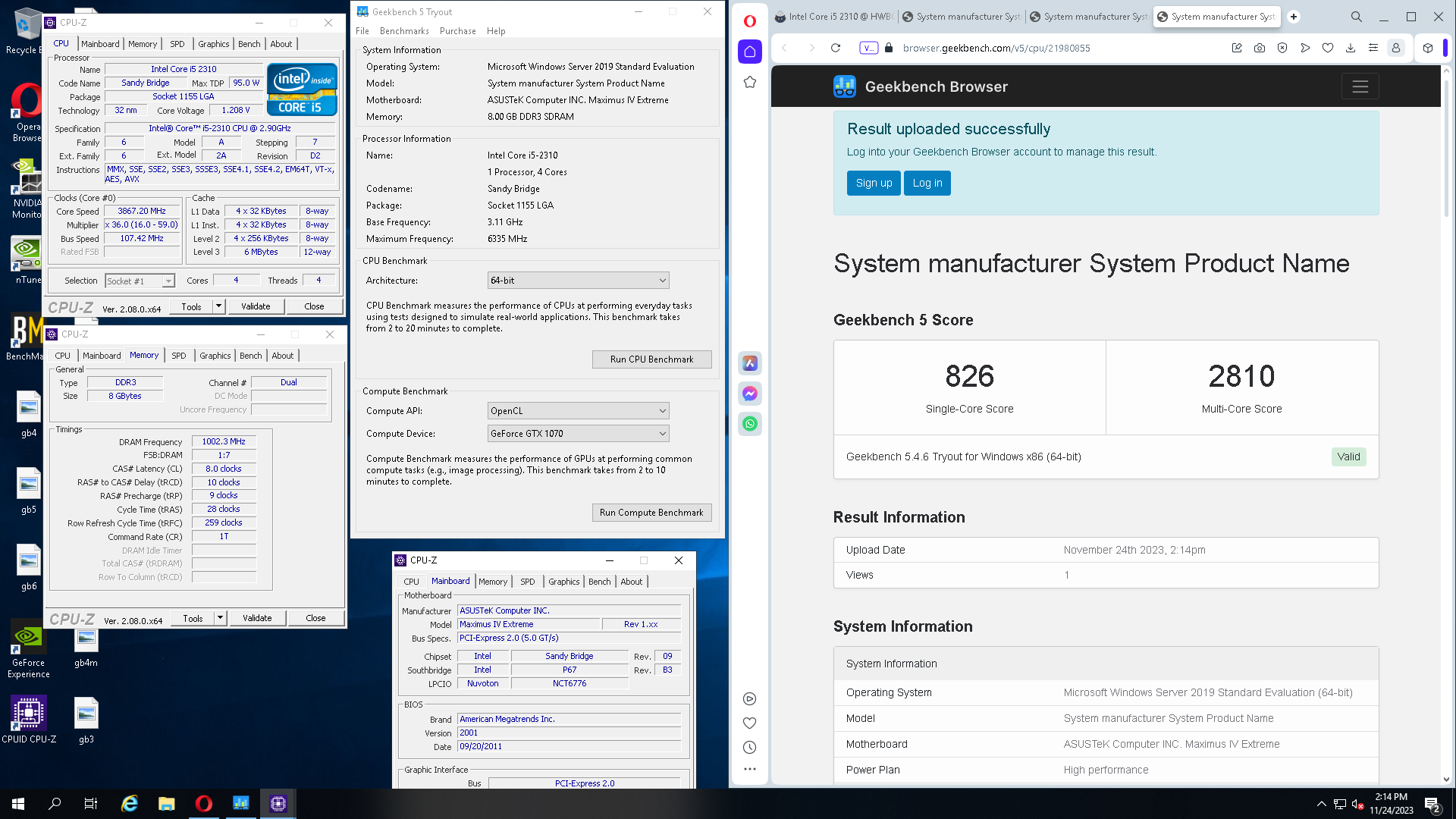Open the profile account icon

pyautogui.click(x=1395, y=48)
